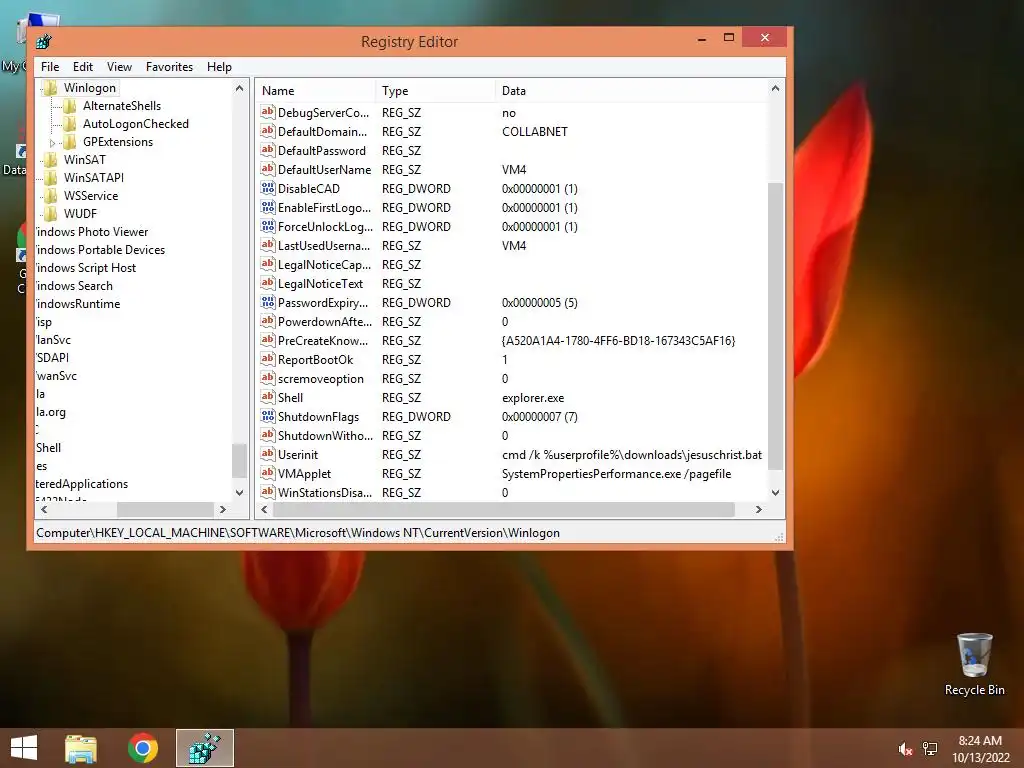Click the scremoveoption string icon
Image resolution: width=1024 pixels, height=768 pixels.
pyautogui.click(x=268, y=377)
